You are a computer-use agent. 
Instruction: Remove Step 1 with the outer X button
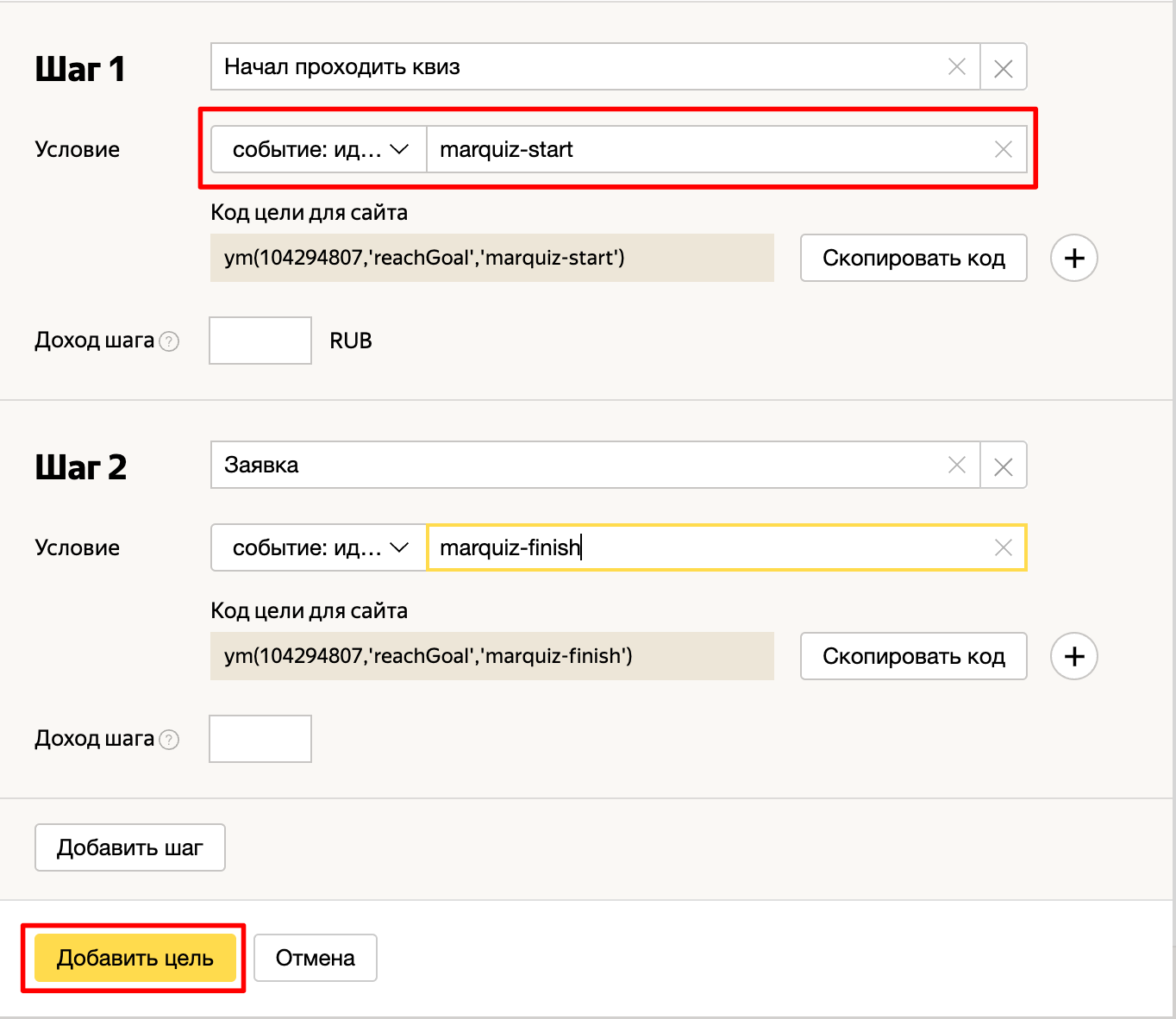pyautogui.click(x=1003, y=68)
